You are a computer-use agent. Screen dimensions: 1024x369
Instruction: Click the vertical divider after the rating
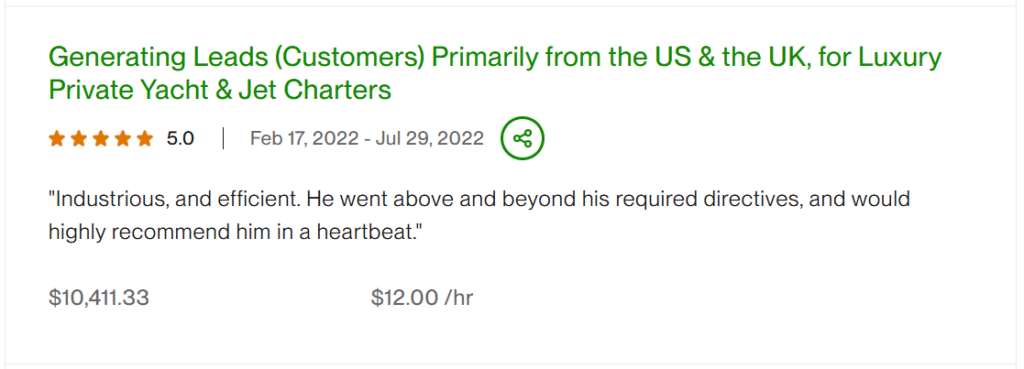pyautogui.click(x=223, y=138)
